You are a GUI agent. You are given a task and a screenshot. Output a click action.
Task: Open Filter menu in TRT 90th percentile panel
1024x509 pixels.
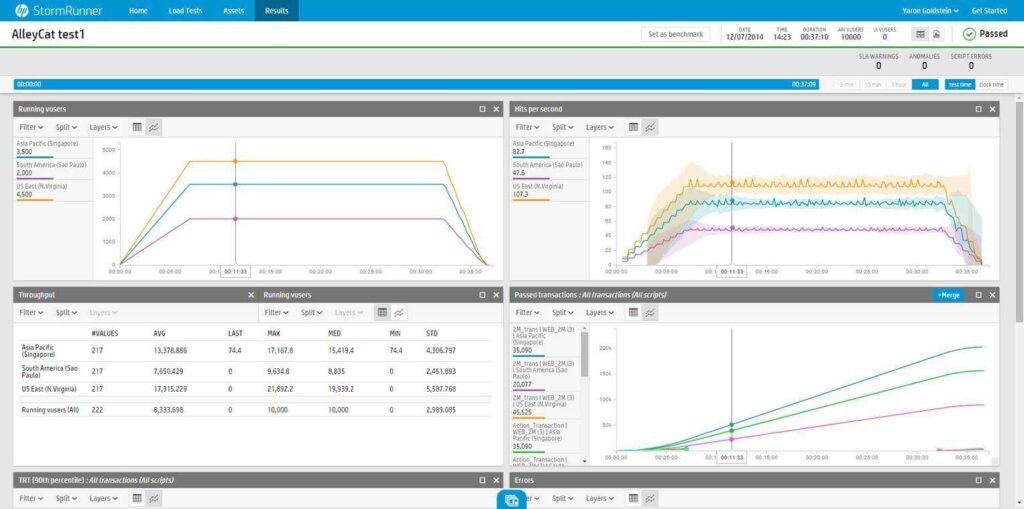point(31,499)
